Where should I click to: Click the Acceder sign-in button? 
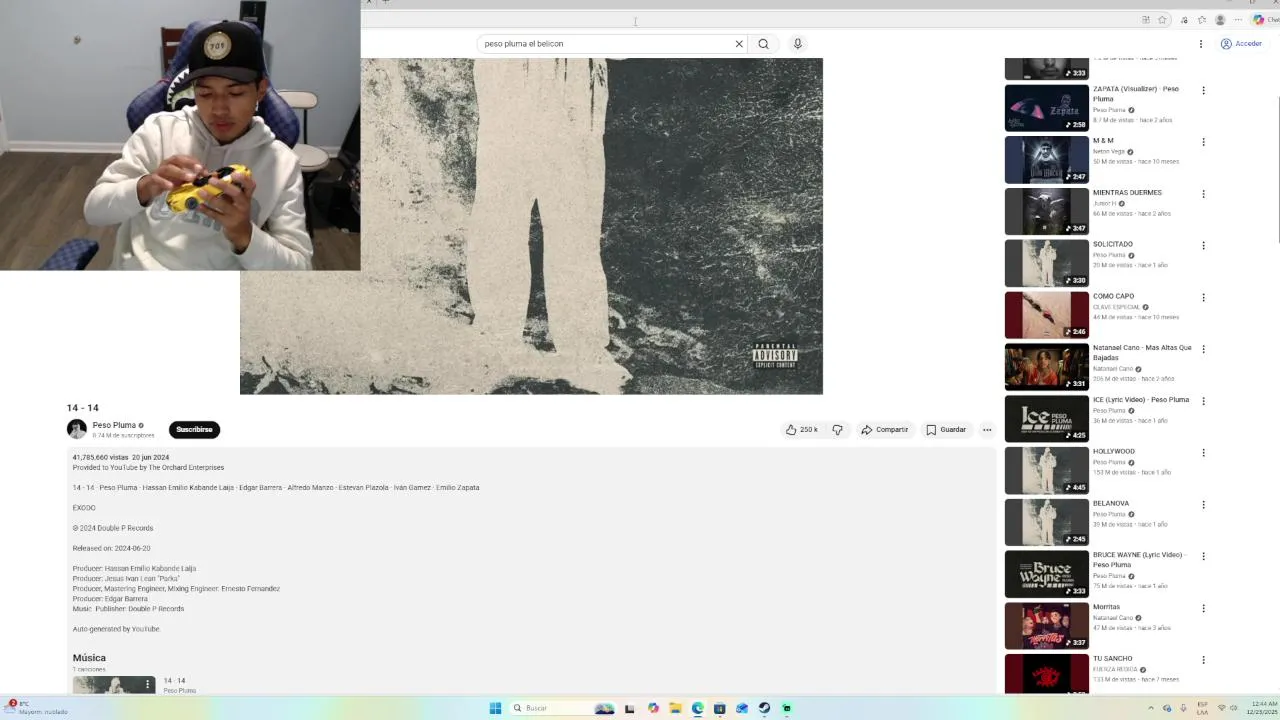click(1241, 44)
